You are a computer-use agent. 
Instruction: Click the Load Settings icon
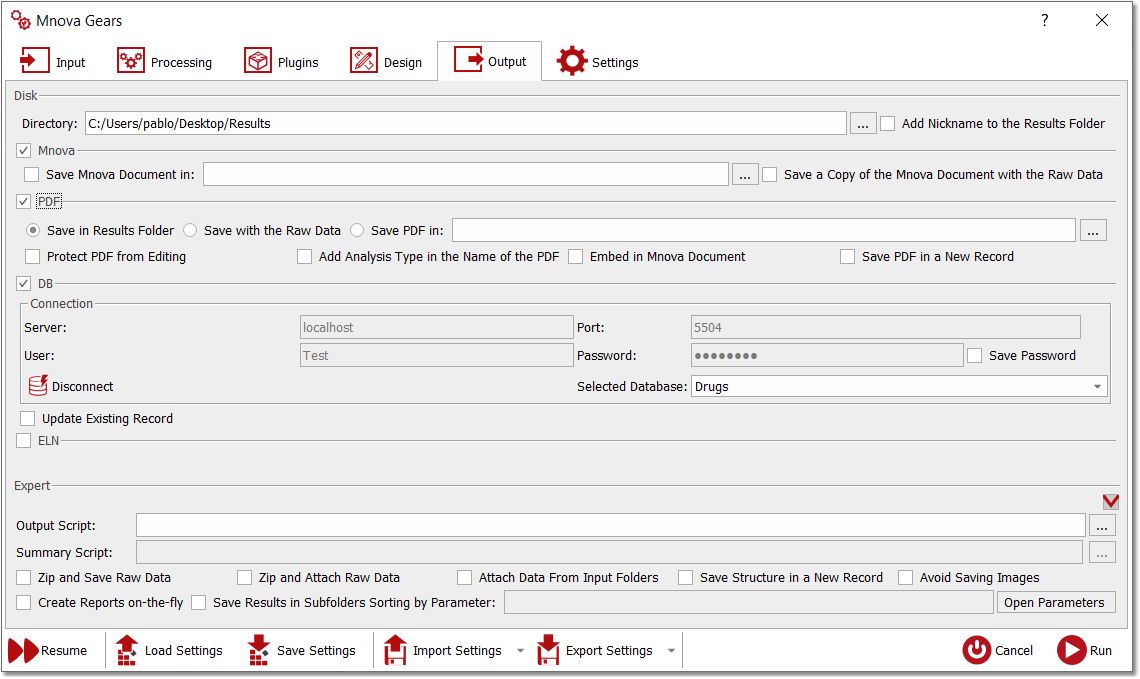[x=127, y=651]
